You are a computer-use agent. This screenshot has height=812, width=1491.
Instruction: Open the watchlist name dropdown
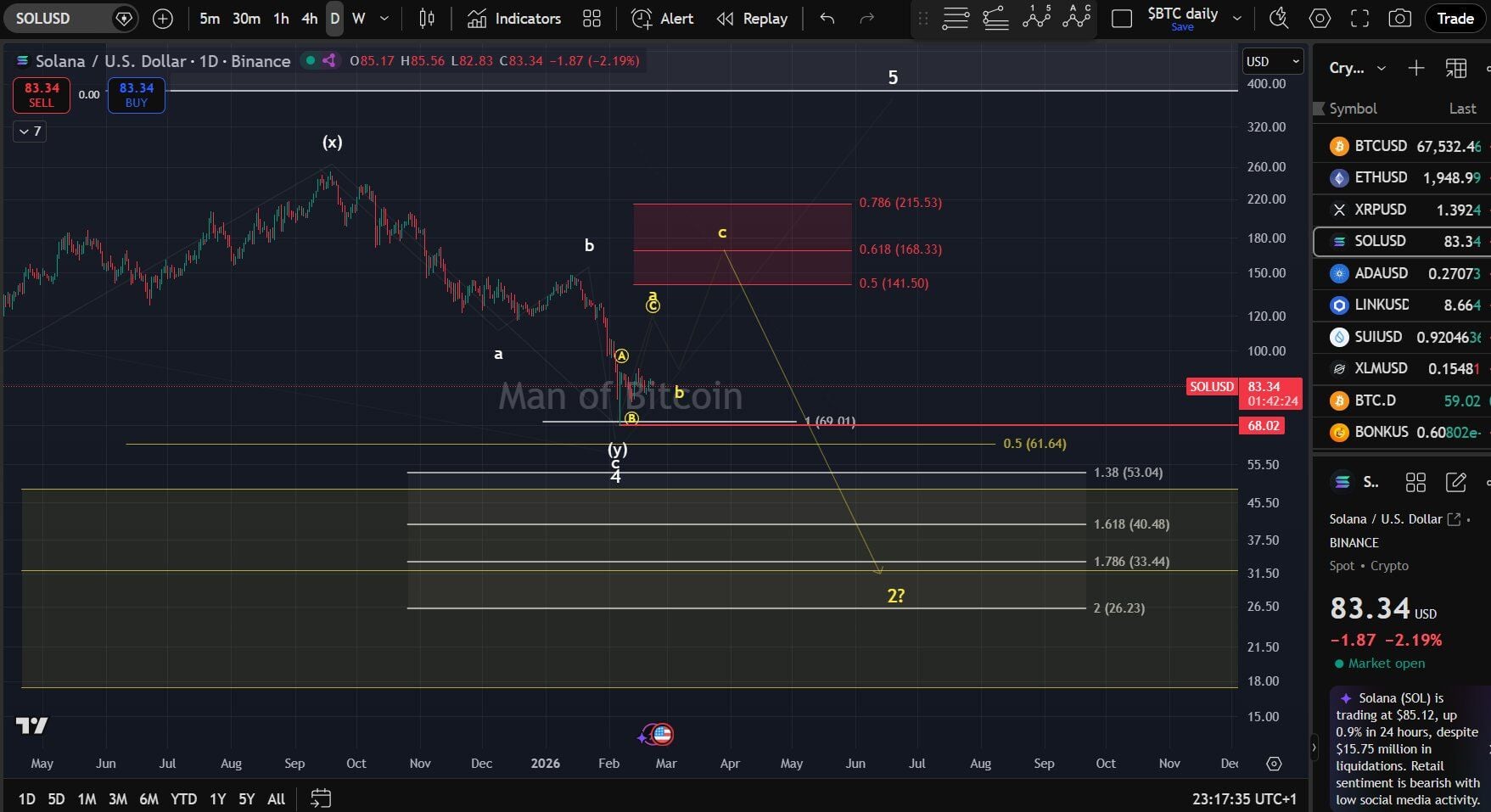coord(1358,68)
